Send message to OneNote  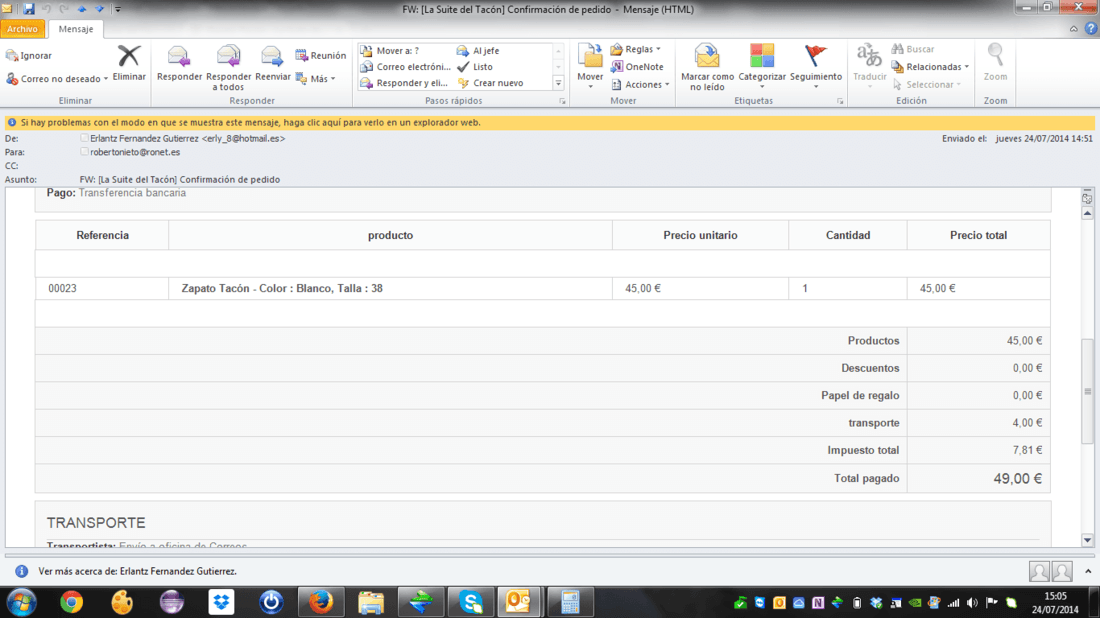coord(637,67)
